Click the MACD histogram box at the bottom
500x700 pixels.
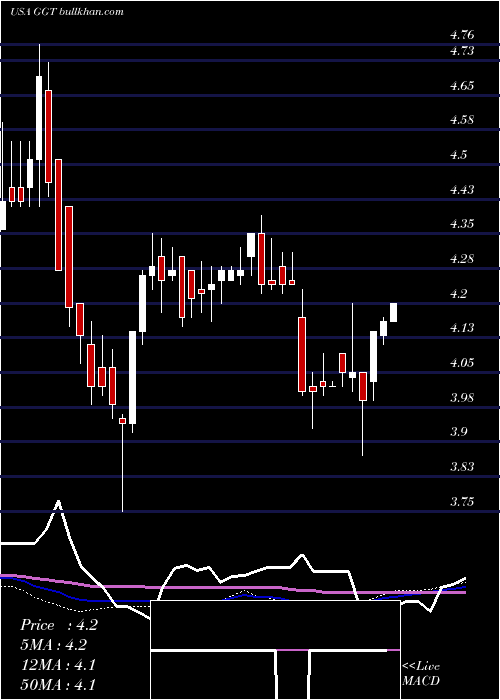(275, 650)
